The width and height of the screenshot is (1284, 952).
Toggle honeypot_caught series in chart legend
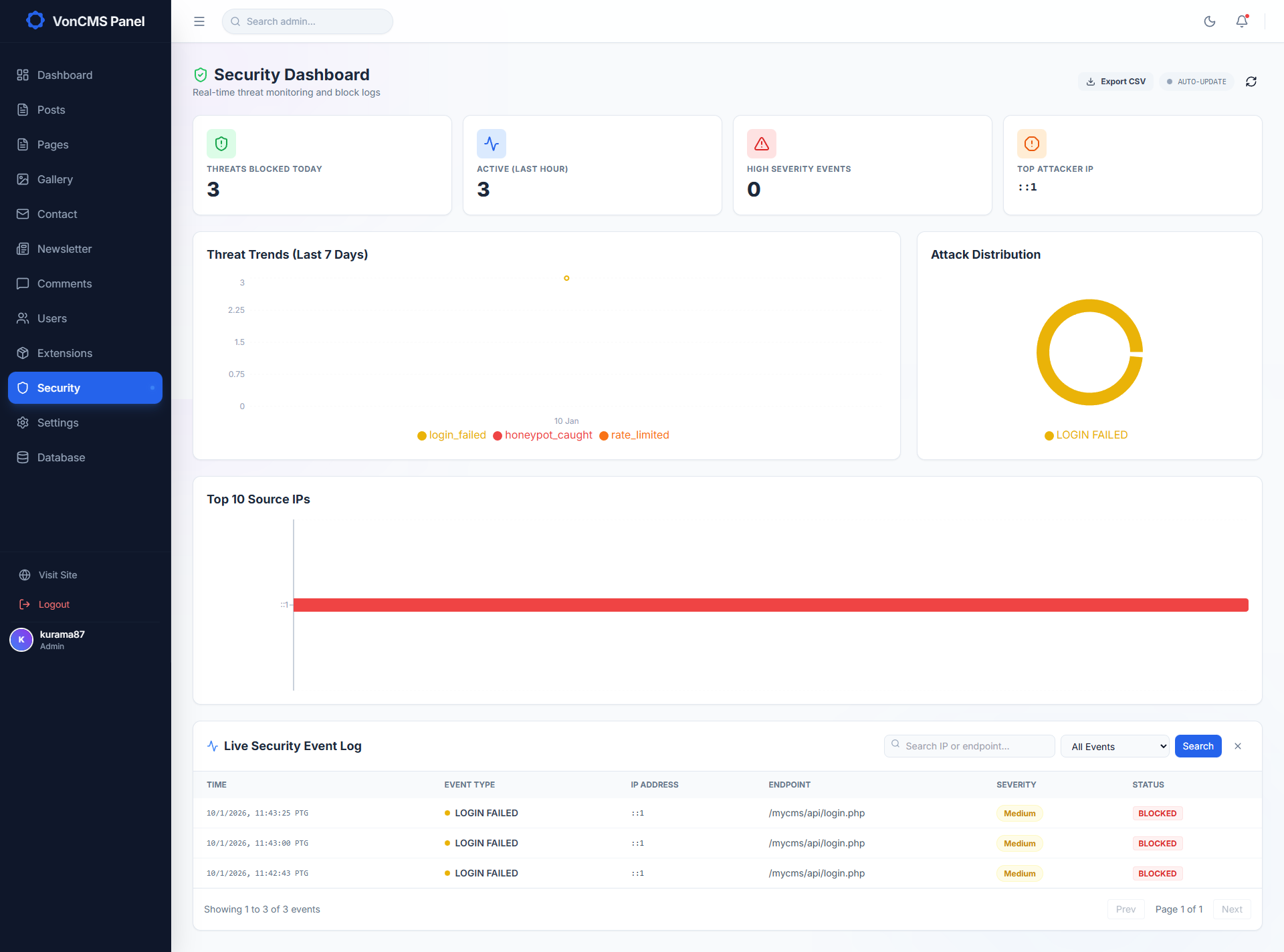tap(542, 435)
